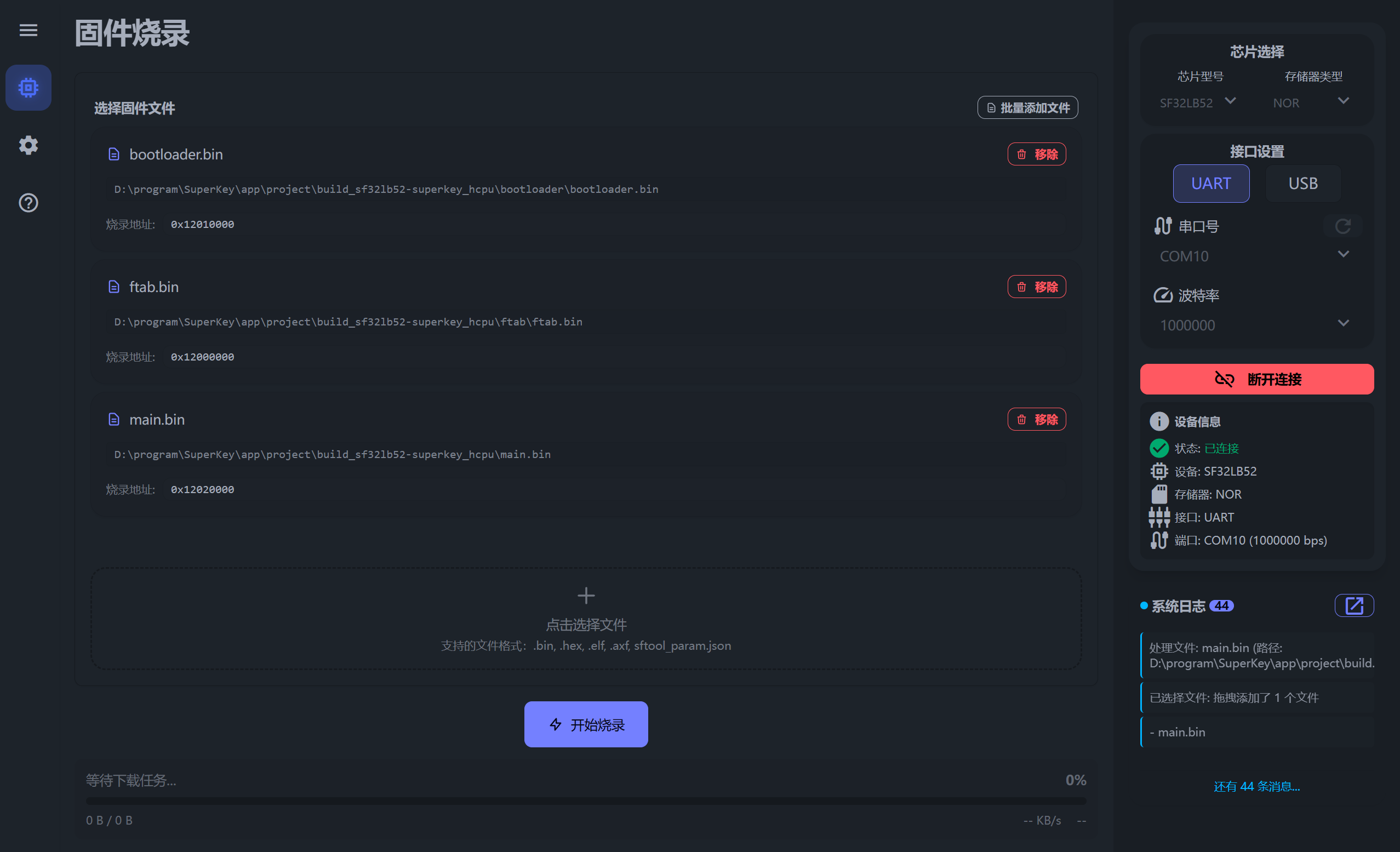Refresh the serial port list

click(1342, 227)
